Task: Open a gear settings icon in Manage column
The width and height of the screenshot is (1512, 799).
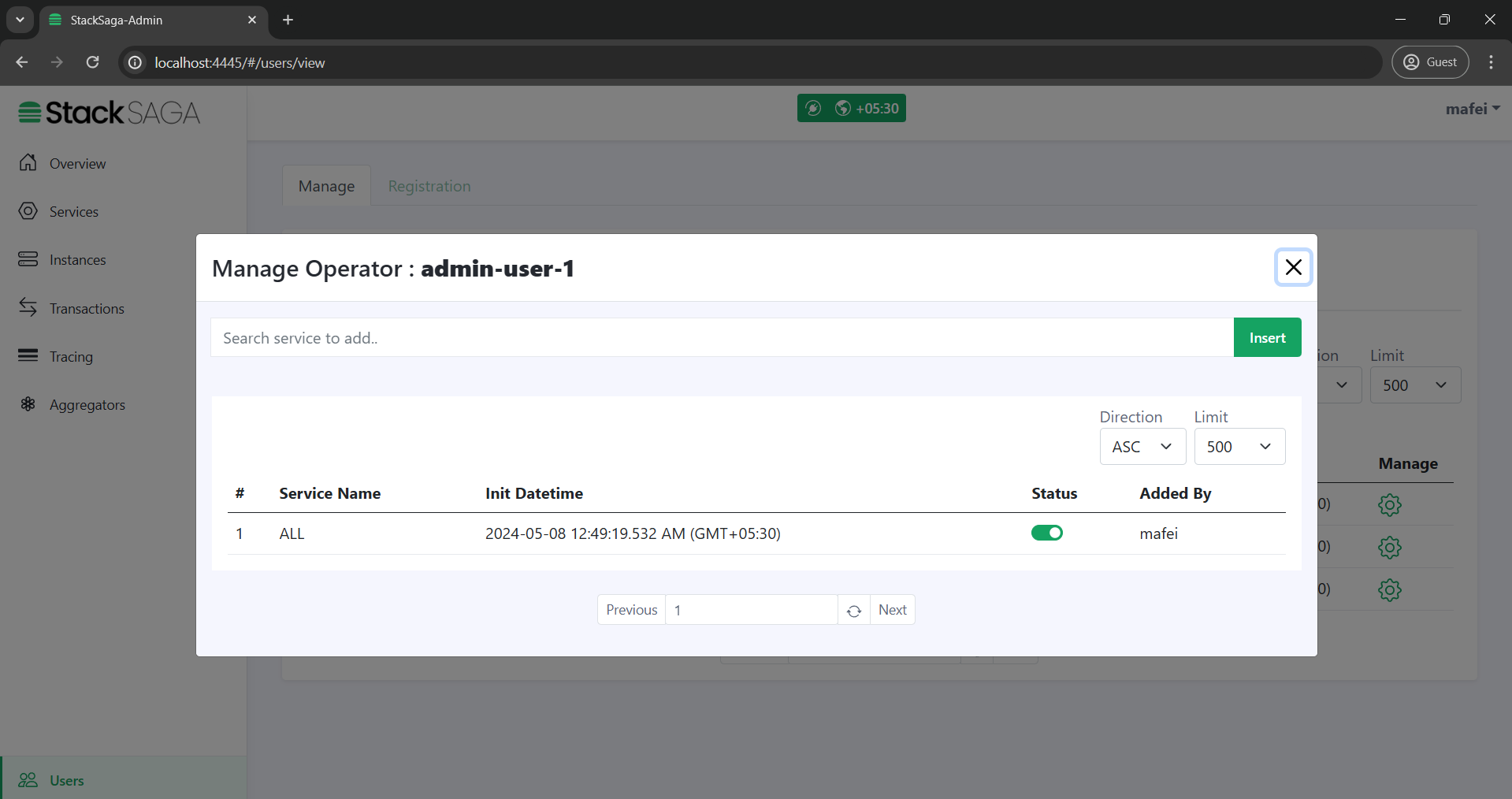Action: pyautogui.click(x=1390, y=505)
